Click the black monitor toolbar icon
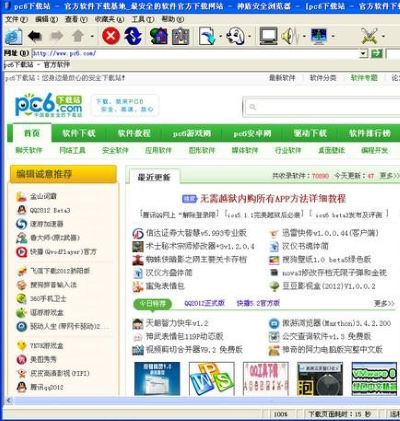The height and width of the screenshot is (421, 400). point(268,36)
